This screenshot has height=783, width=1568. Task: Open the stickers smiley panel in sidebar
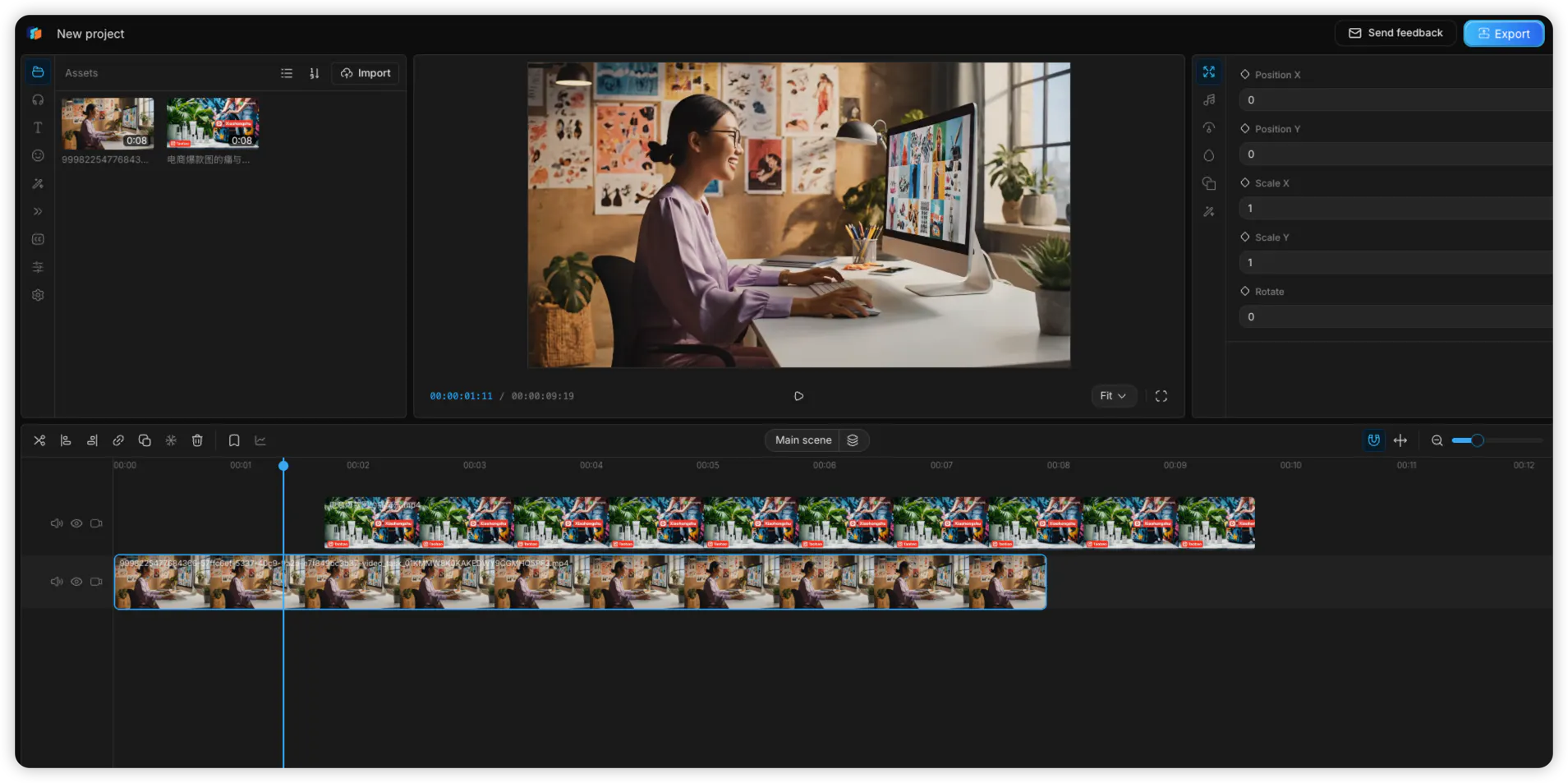38,156
